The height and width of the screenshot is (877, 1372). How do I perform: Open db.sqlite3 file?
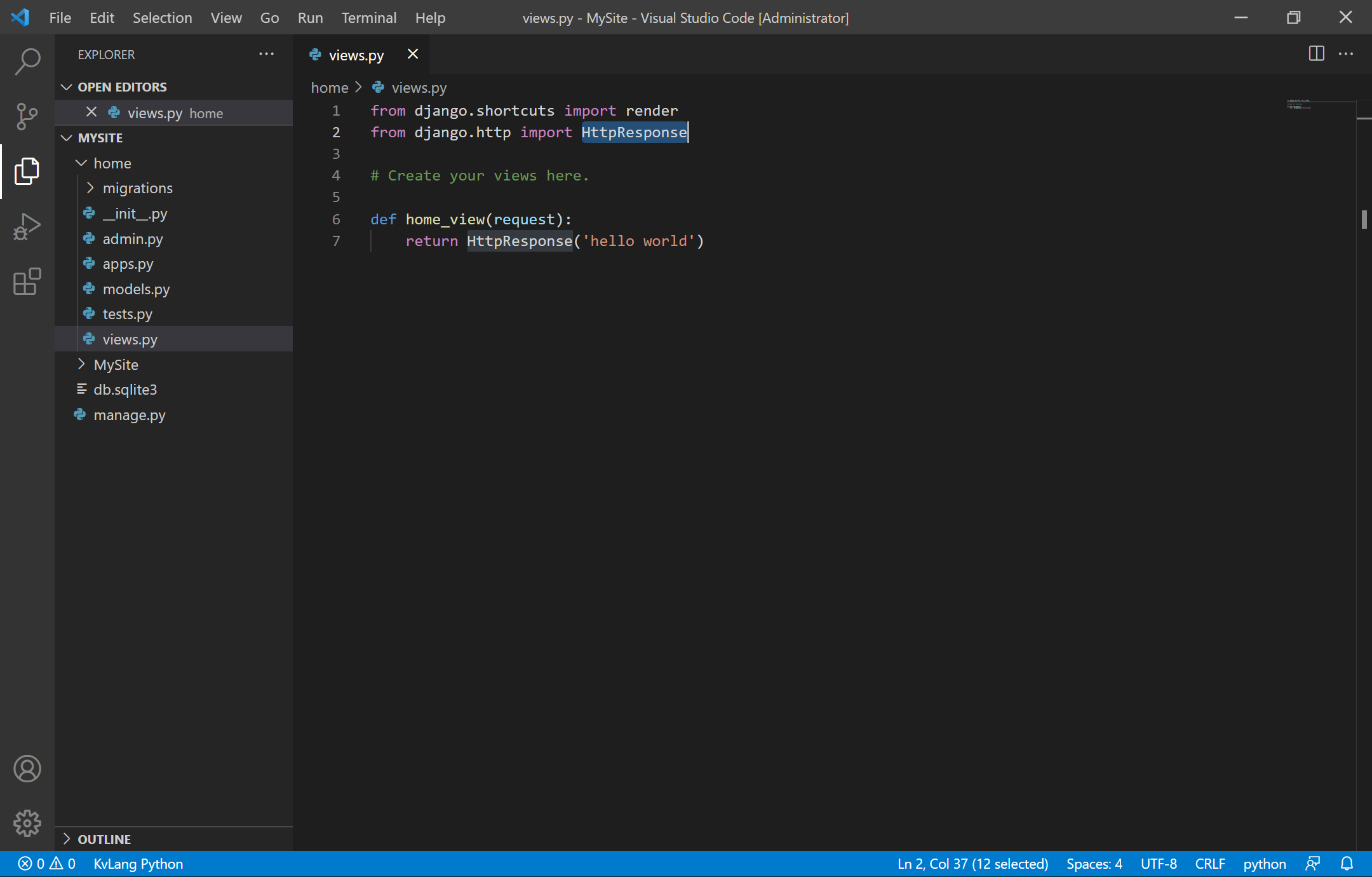coord(174,390)
